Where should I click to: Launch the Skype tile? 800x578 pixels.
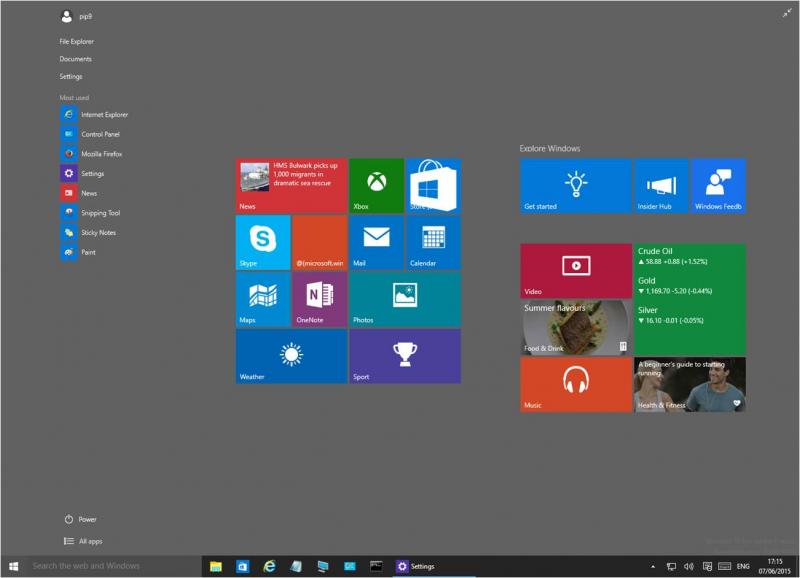coord(263,242)
